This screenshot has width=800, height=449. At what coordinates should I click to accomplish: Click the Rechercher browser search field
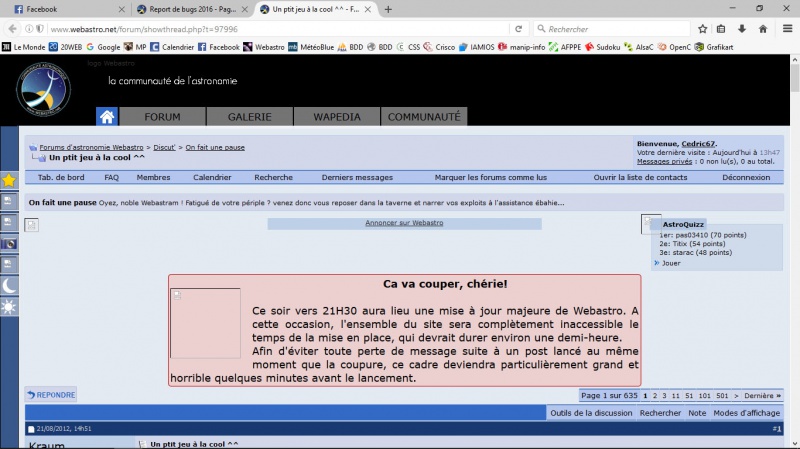click(612, 29)
